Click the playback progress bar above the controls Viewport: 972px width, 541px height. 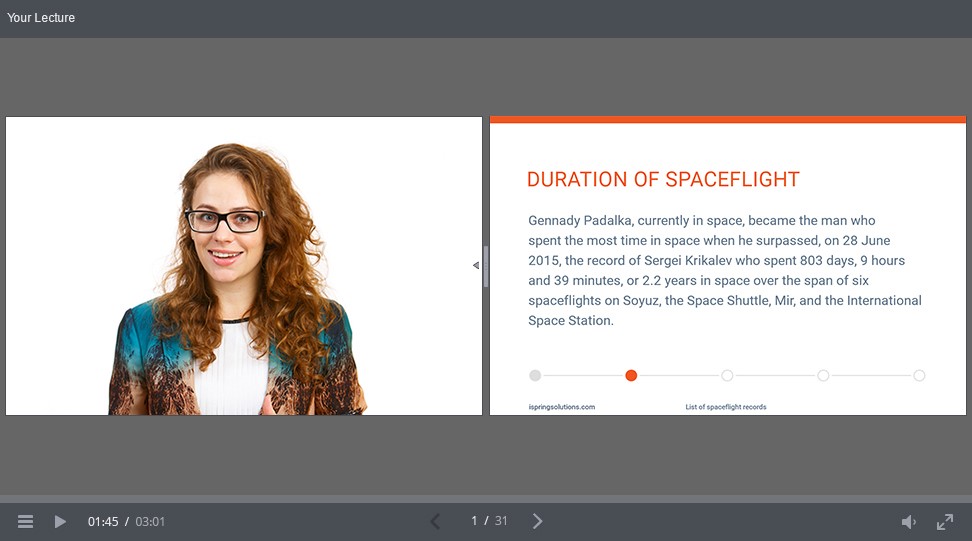[486, 498]
